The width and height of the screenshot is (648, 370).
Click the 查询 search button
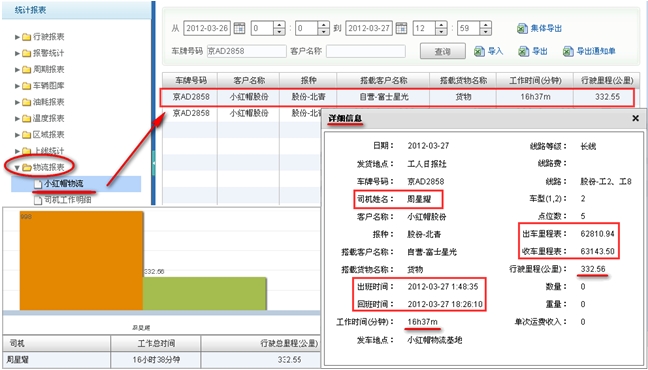(443, 51)
